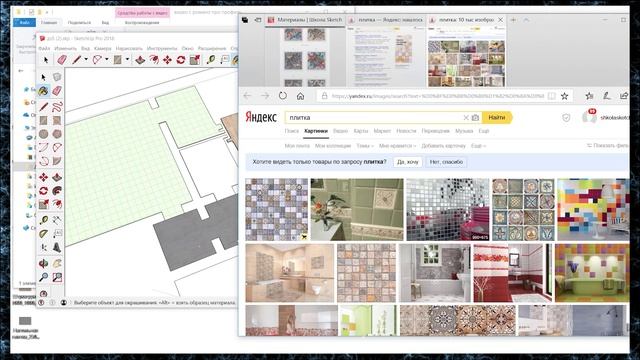Activate the 3D Text tool

[57, 247]
